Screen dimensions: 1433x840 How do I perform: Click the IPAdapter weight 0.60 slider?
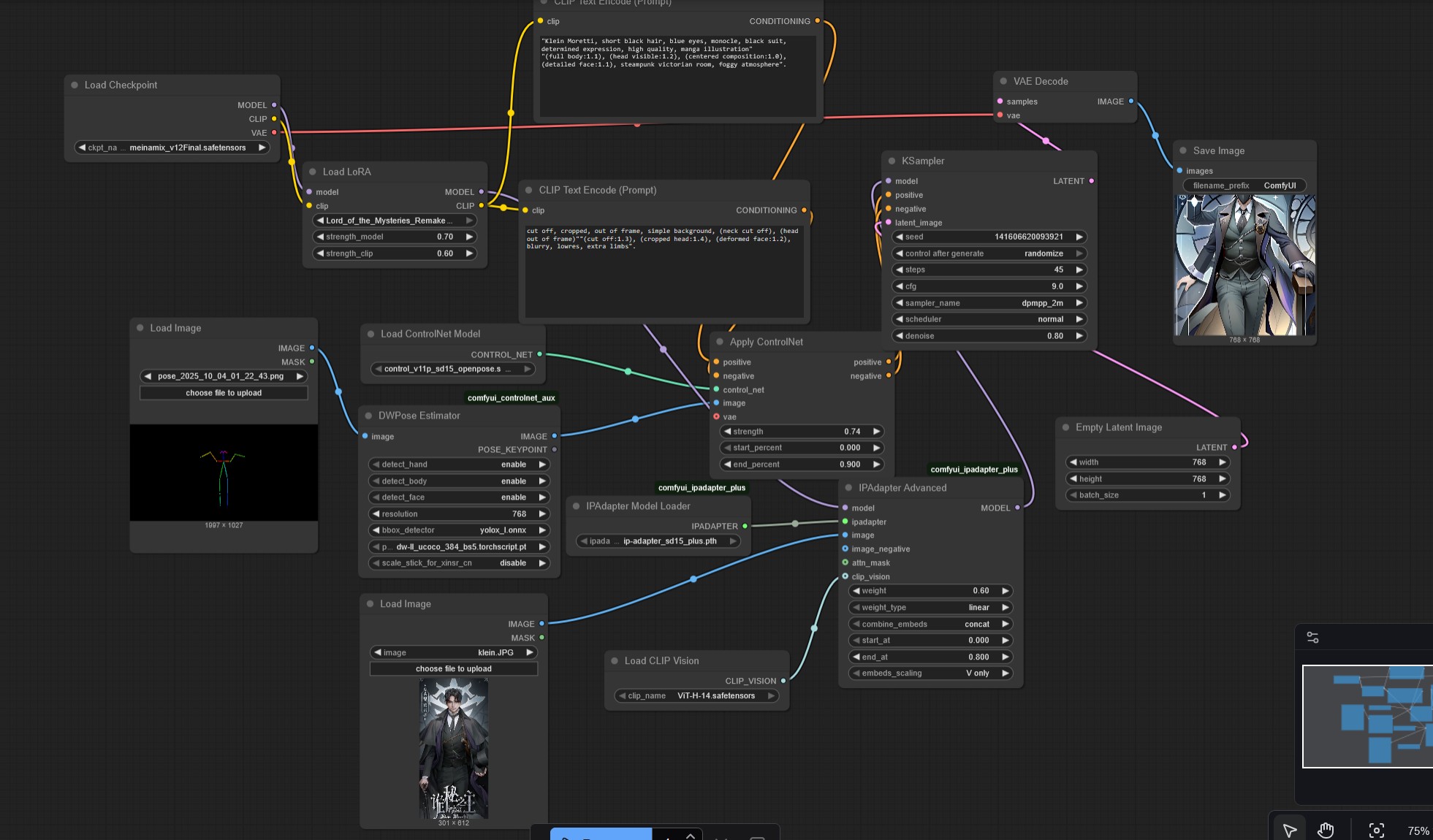931,591
